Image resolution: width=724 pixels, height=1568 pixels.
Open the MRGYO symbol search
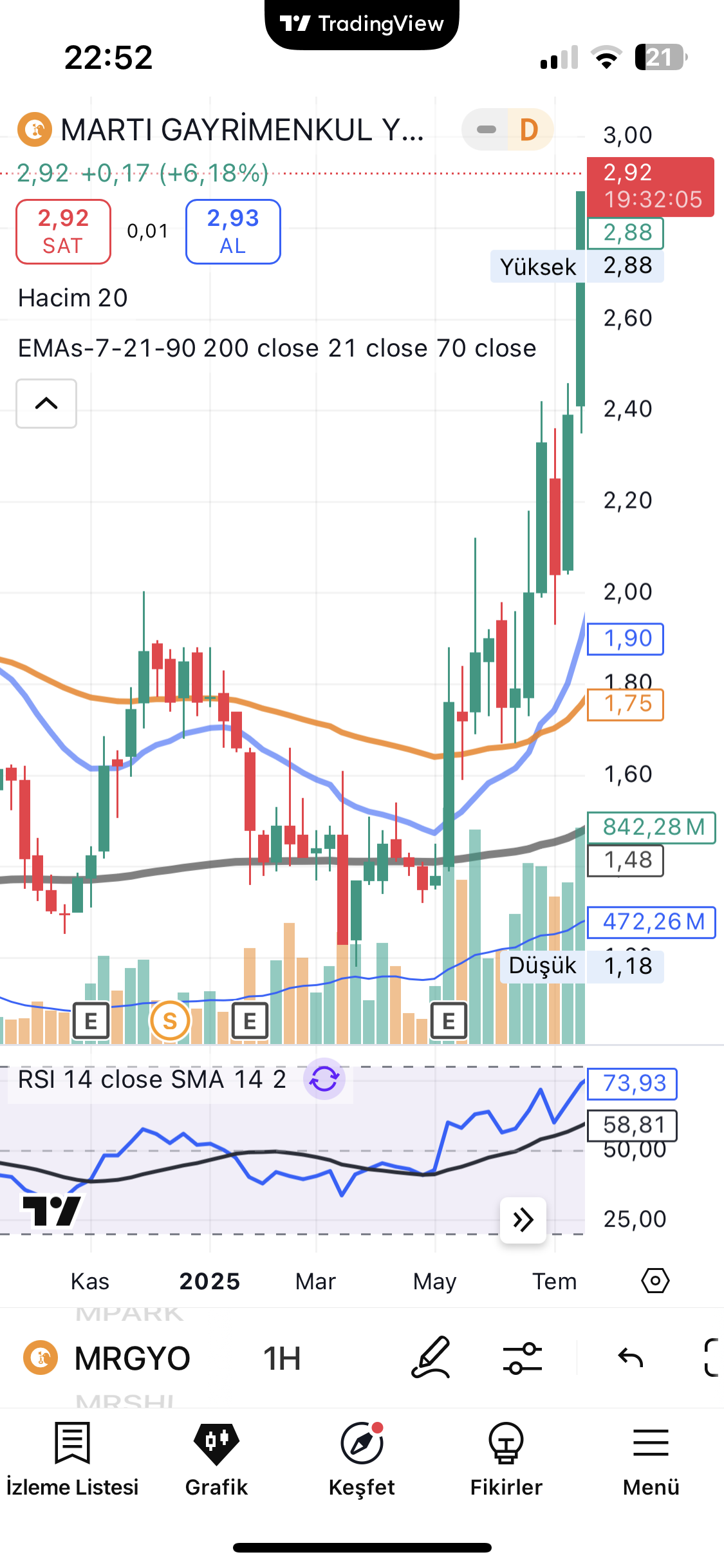pos(132,1359)
